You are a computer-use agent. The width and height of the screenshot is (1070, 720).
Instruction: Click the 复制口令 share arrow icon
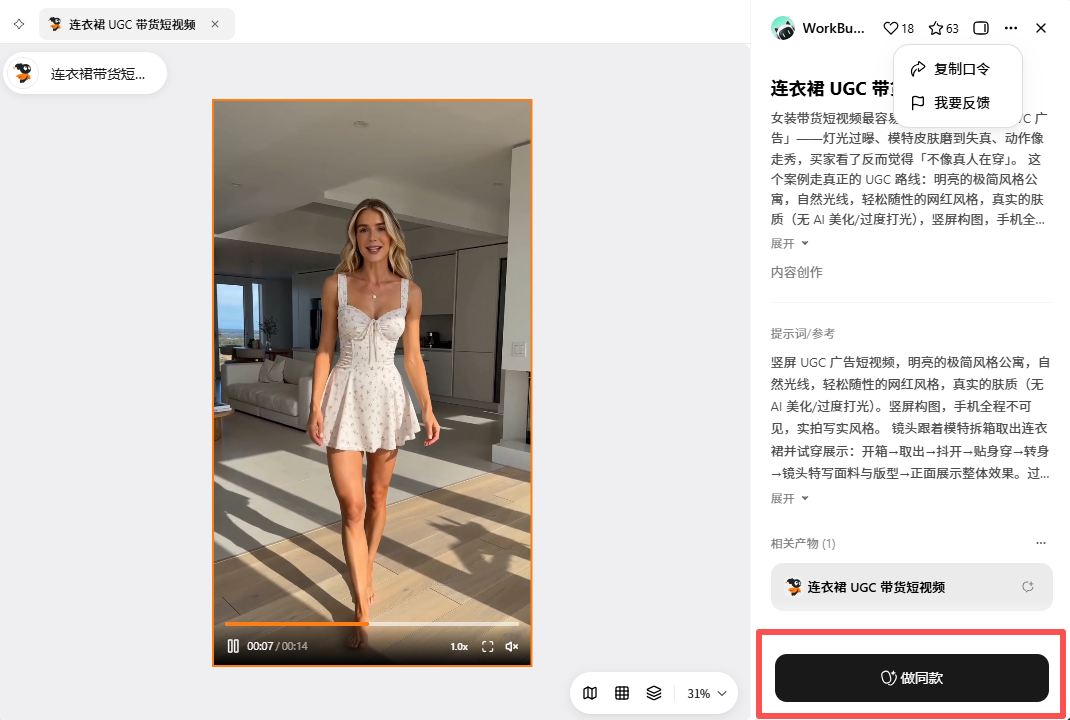coord(919,69)
